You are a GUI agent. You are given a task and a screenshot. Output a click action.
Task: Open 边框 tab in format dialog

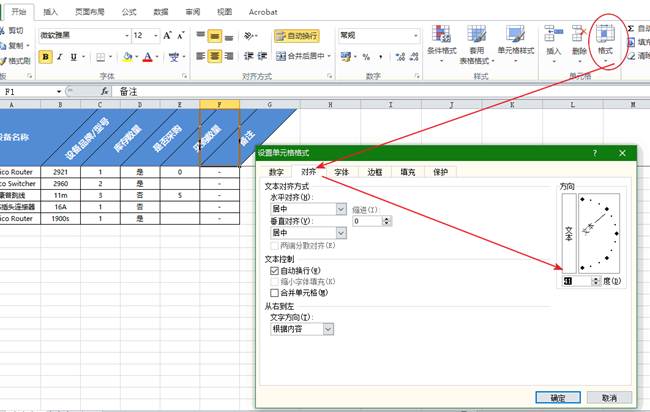[375, 172]
